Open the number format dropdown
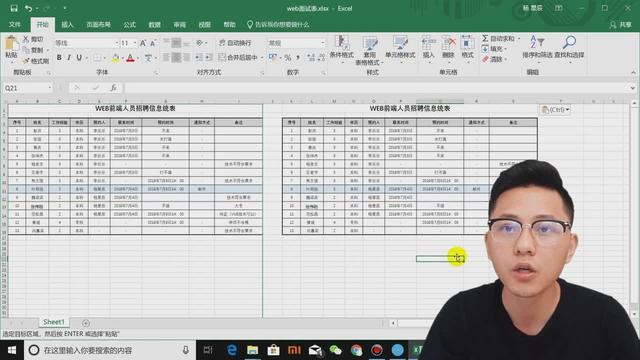This screenshot has width=640, height=360. [x=322, y=43]
